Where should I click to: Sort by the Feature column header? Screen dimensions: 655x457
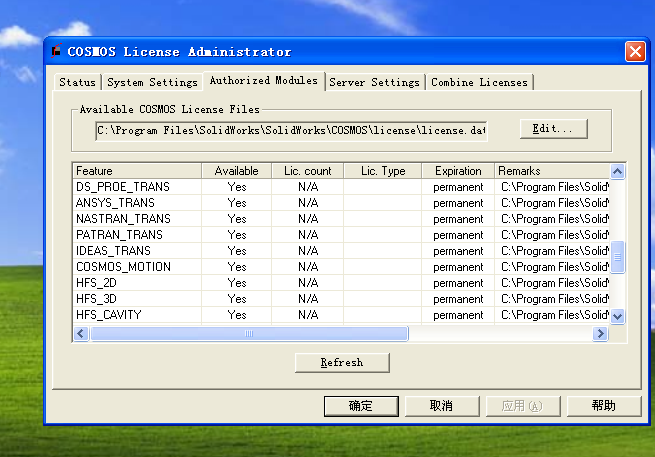[x=137, y=171]
